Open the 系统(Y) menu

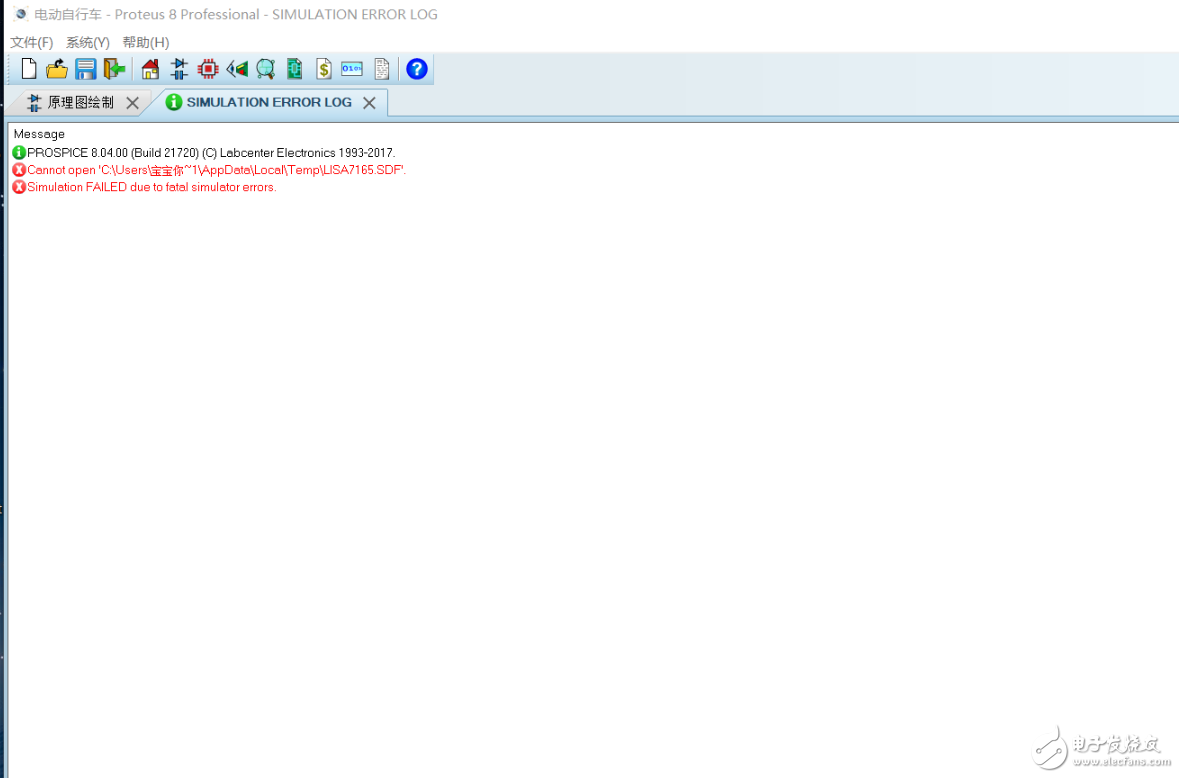pos(88,42)
